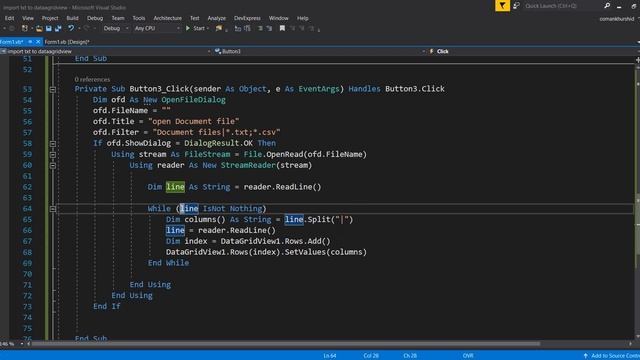Click the 'Ln 64' status bar indicator
The height and width of the screenshot is (360, 640).
click(330, 356)
